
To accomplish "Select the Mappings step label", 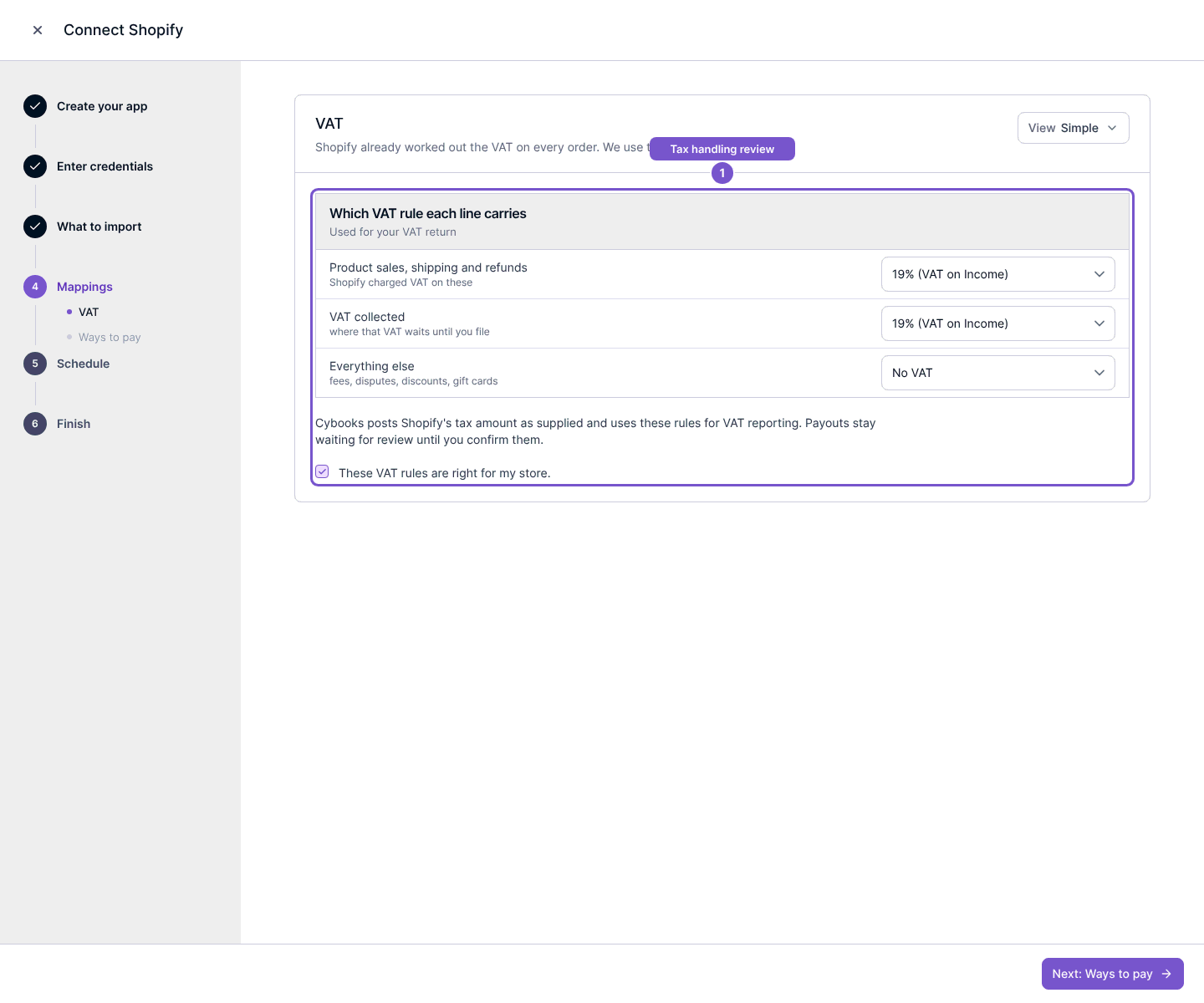I will click(x=84, y=287).
